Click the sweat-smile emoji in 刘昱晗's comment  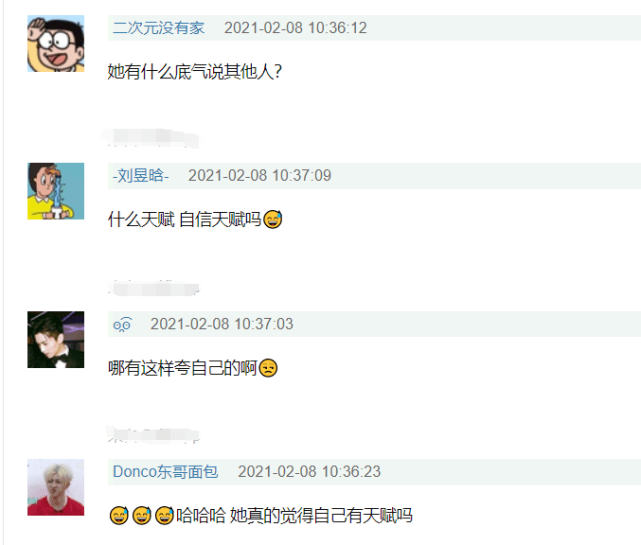(273, 219)
